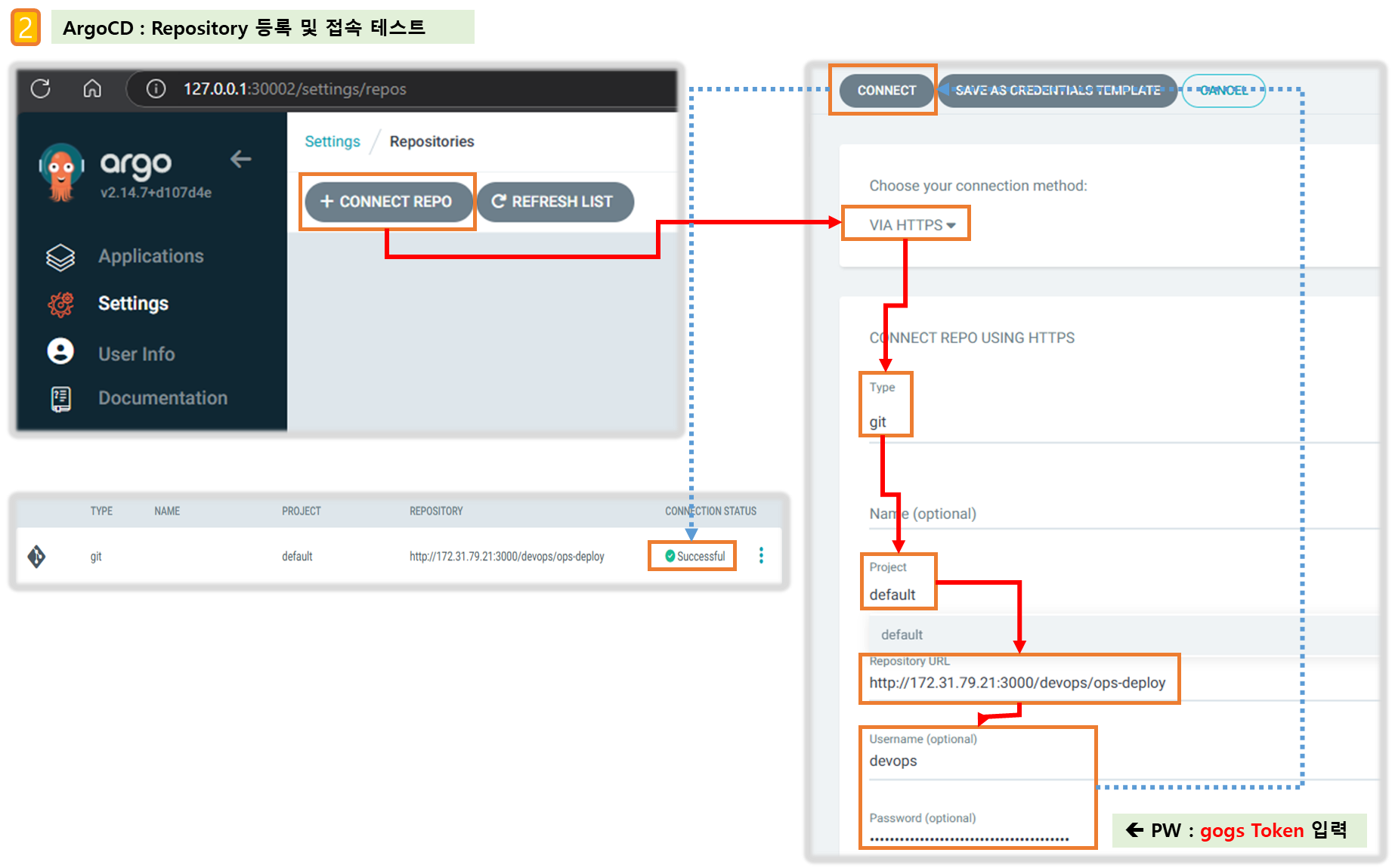Click the CONNECTION STATUS column header

710,511
